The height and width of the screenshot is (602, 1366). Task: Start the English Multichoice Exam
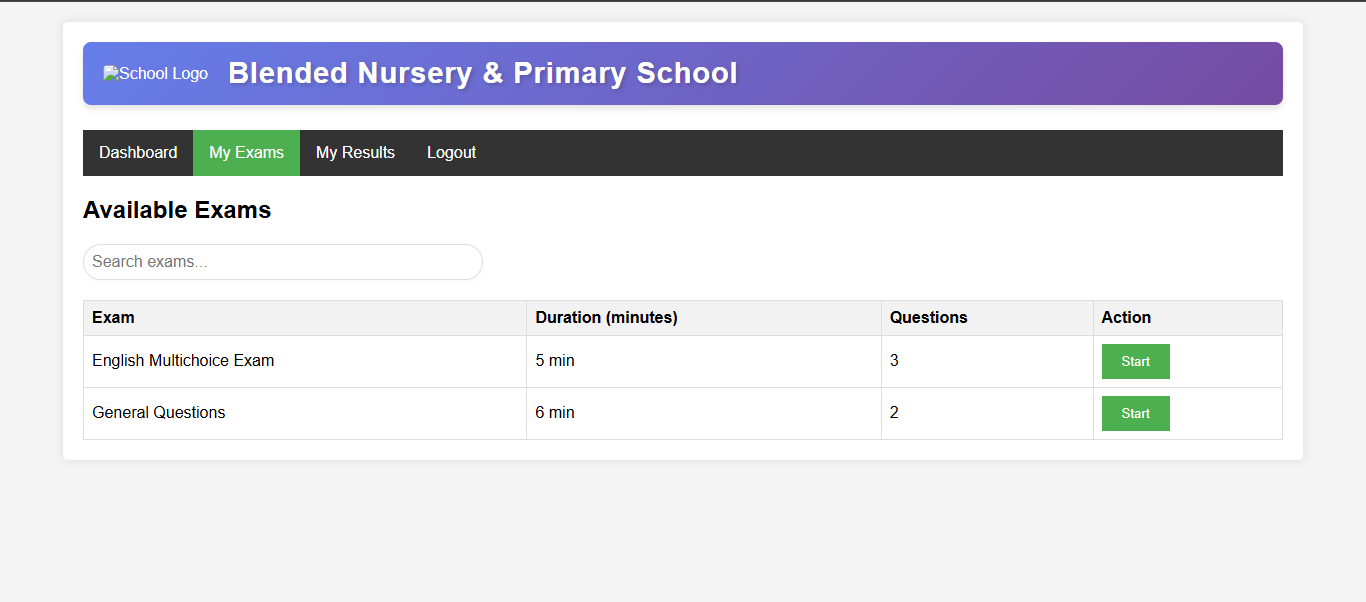[1135, 362]
